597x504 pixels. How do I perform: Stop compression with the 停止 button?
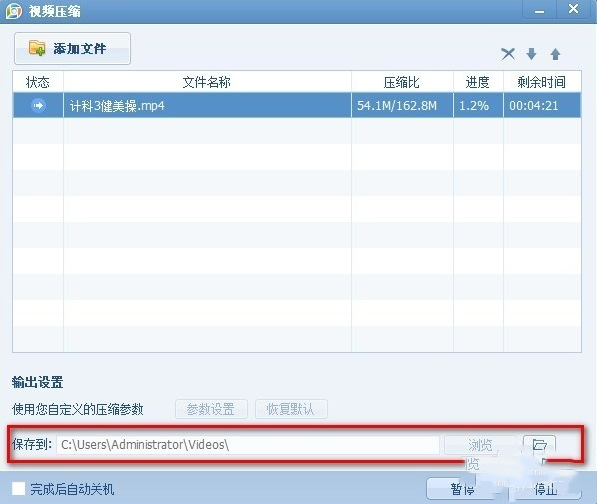[x=545, y=488]
